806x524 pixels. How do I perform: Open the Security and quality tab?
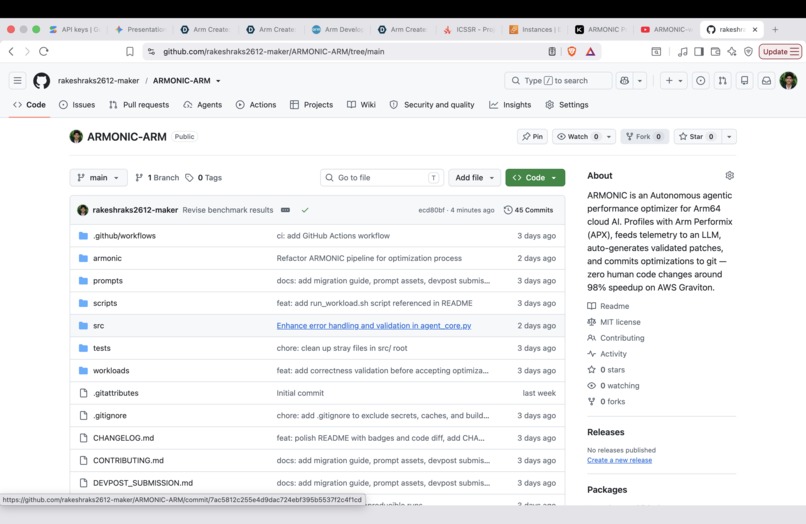point(432,104)
